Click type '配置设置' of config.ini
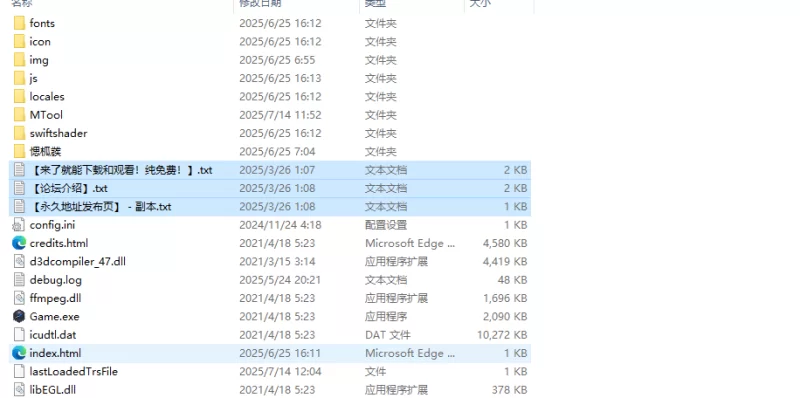The image size is (800, 398). [x=386, y=225]
